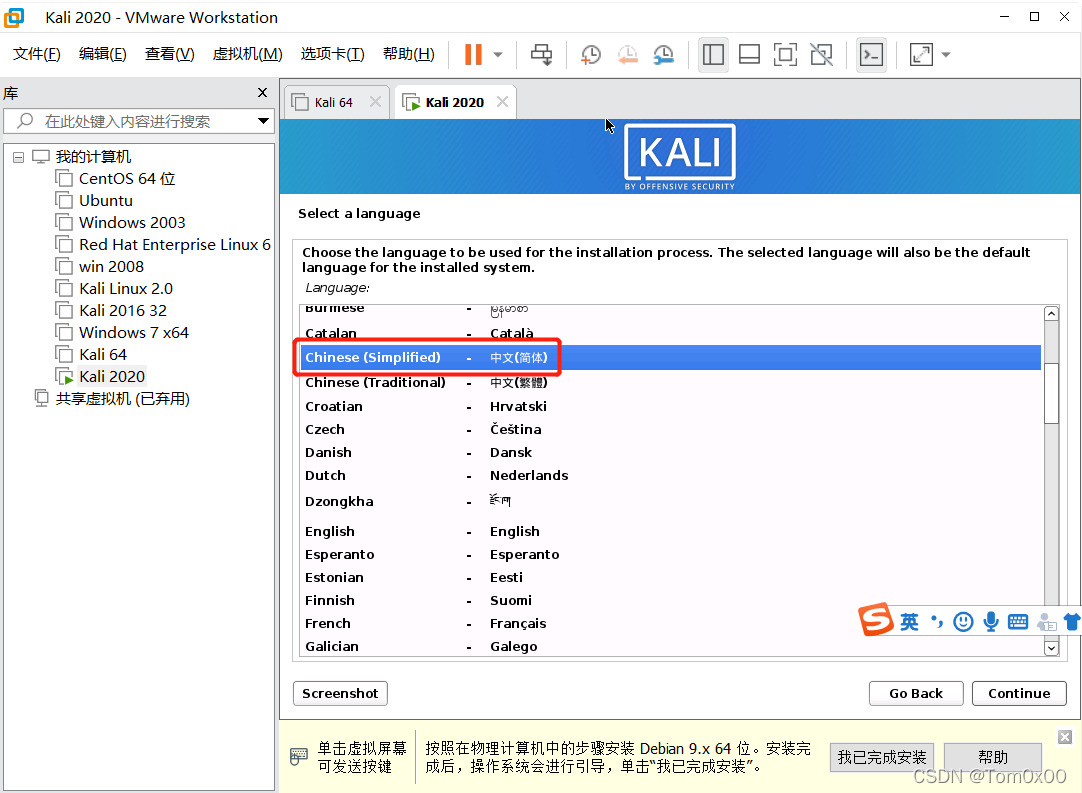
Task: Open the 虚拟机(M) menu
Action: [x=248, y=54]
